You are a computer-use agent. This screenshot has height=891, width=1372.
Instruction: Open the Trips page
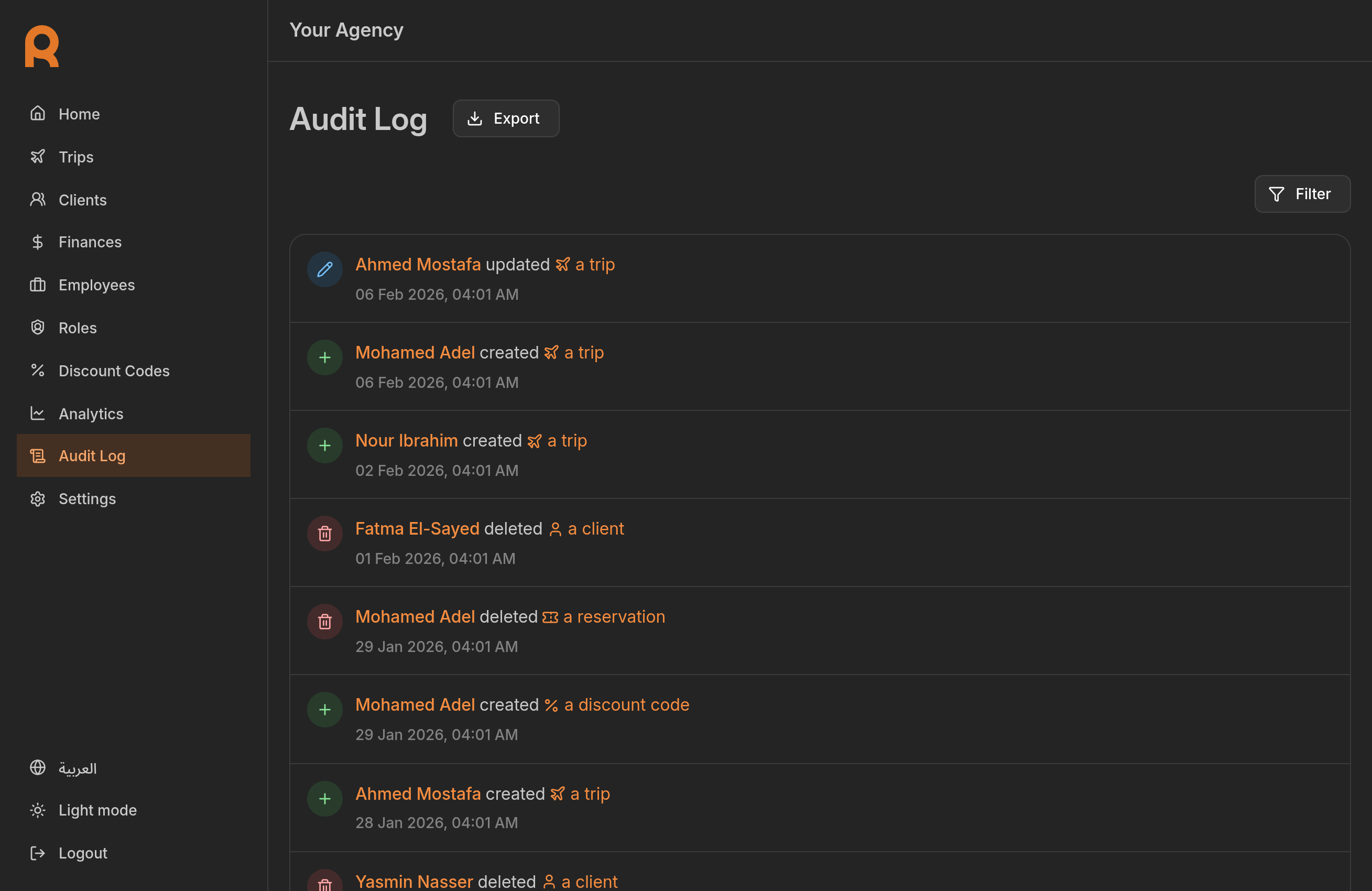tap(75, 157)
